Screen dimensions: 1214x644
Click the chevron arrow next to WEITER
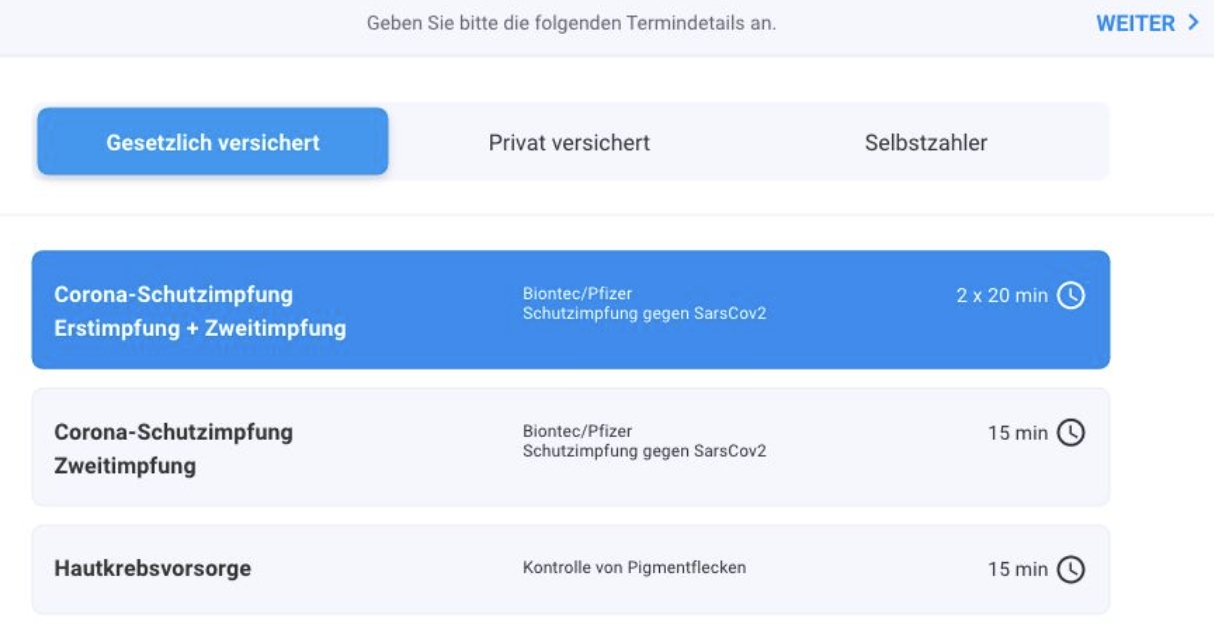tap(1192, 23)
